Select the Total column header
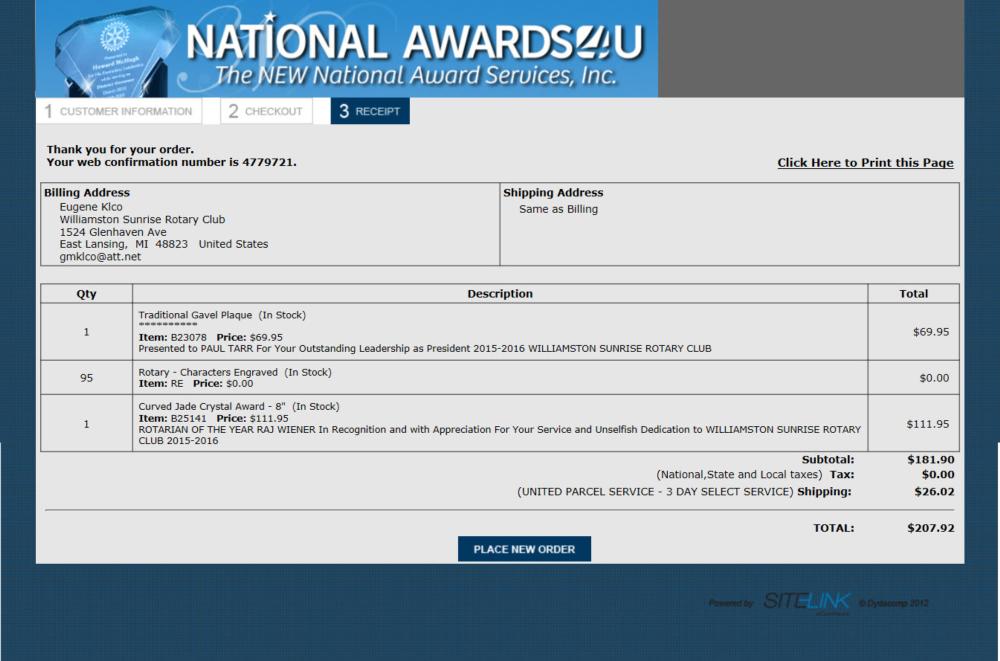This screenshot has height=661, width=1000. 913,294
